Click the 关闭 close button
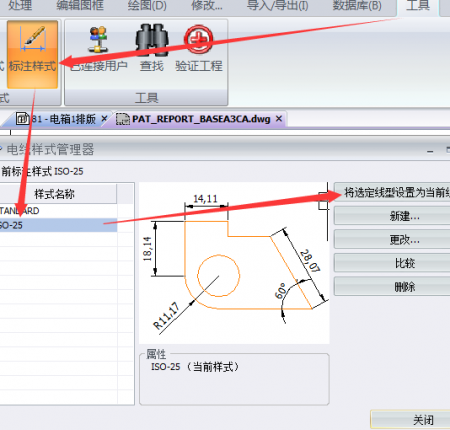Viewport: 450px width, 430px height. click(410, 420)
